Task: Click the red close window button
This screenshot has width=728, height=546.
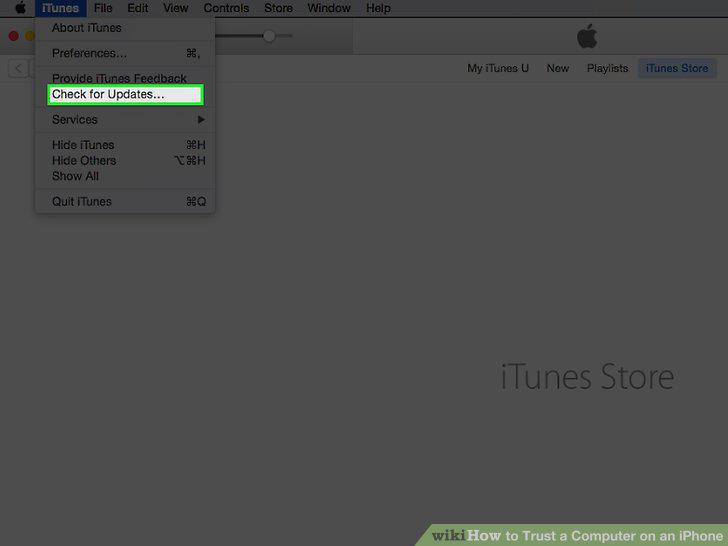Action: click(14, 36)
